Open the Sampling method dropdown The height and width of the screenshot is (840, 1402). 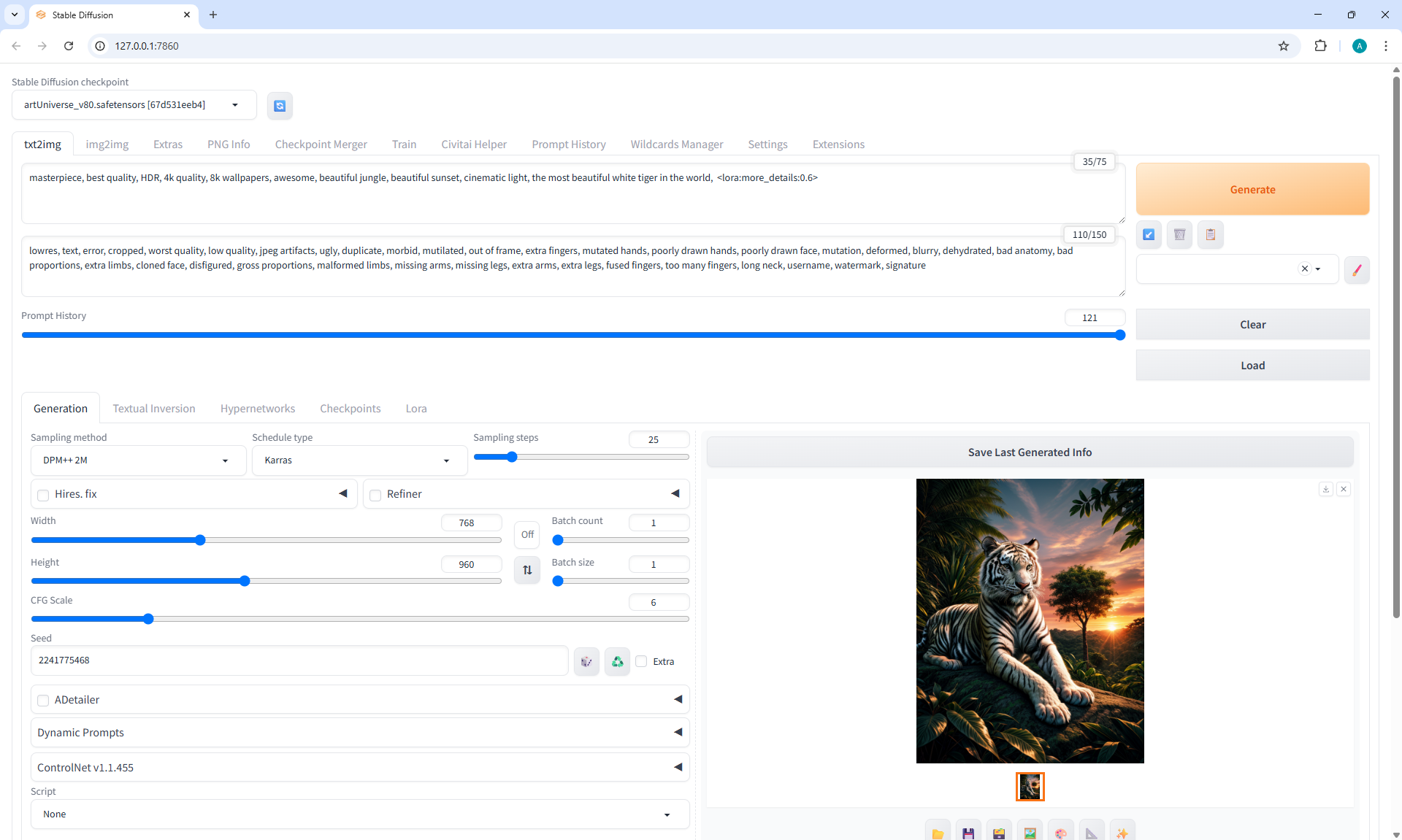pos(138,461)
